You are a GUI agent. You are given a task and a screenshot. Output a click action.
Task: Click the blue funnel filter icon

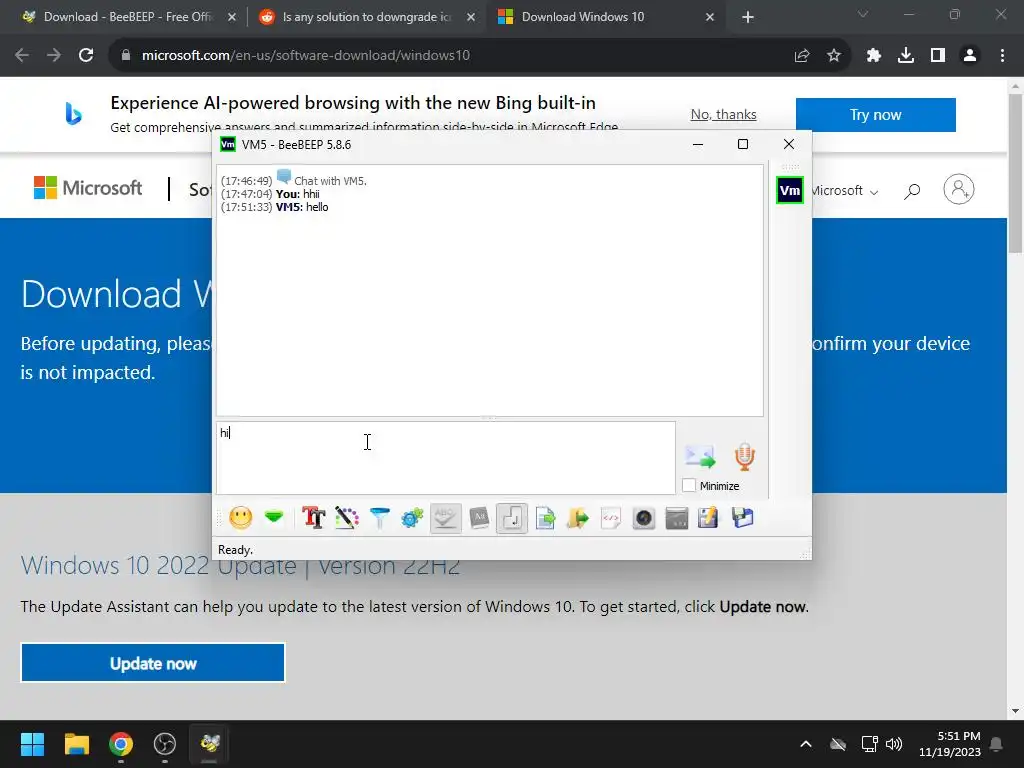point(379,519)
